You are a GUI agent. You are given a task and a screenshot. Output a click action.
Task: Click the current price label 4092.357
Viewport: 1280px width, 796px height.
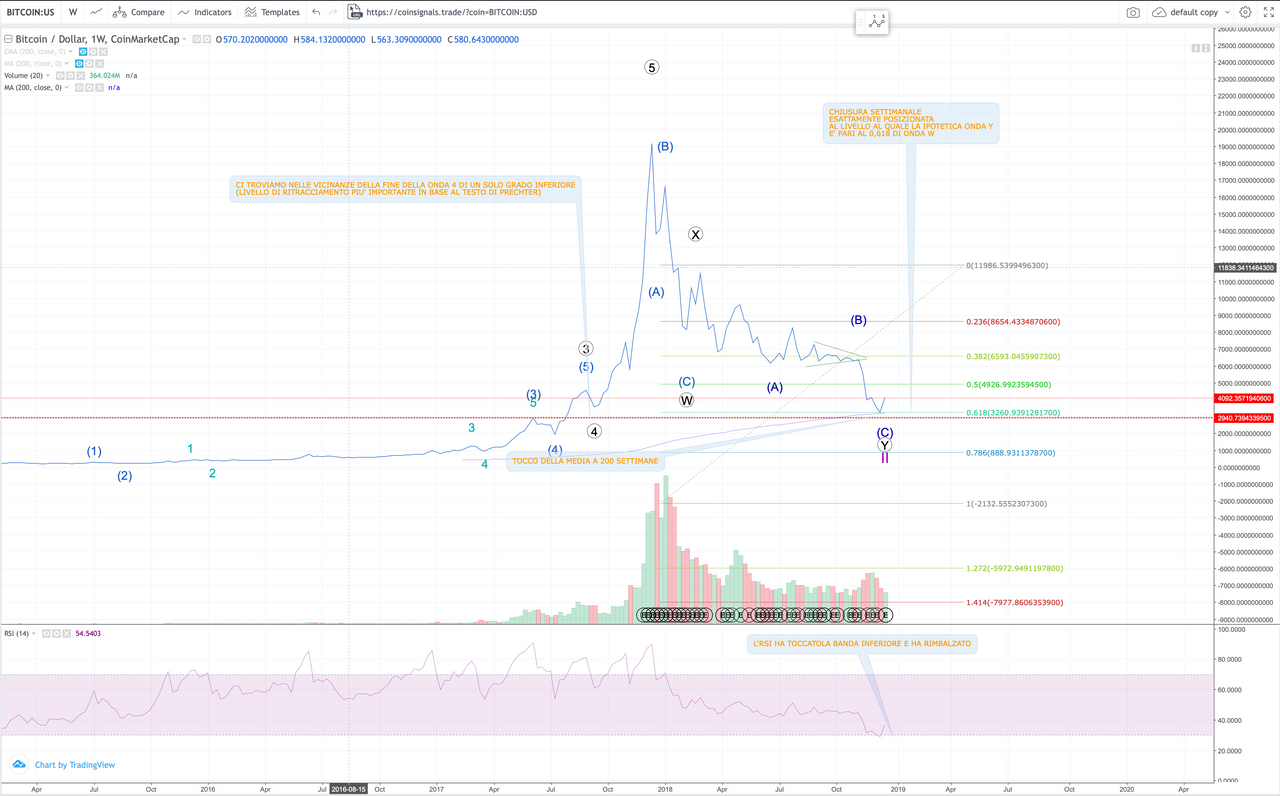tap(1246, 399)
